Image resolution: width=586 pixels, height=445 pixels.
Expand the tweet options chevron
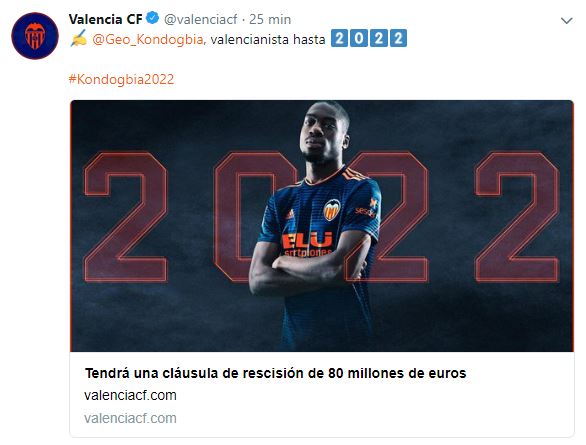(567, 21)
